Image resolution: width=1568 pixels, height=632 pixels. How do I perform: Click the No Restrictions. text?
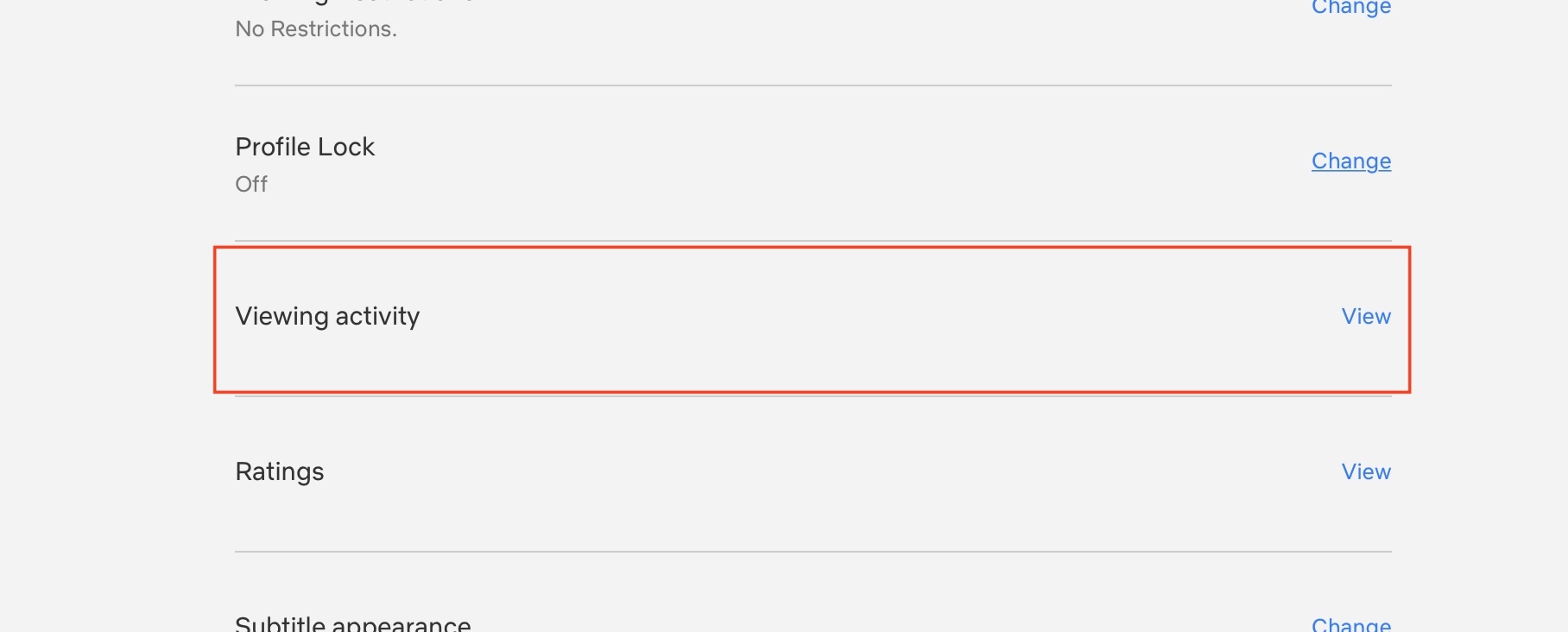[x=316, y=29]
